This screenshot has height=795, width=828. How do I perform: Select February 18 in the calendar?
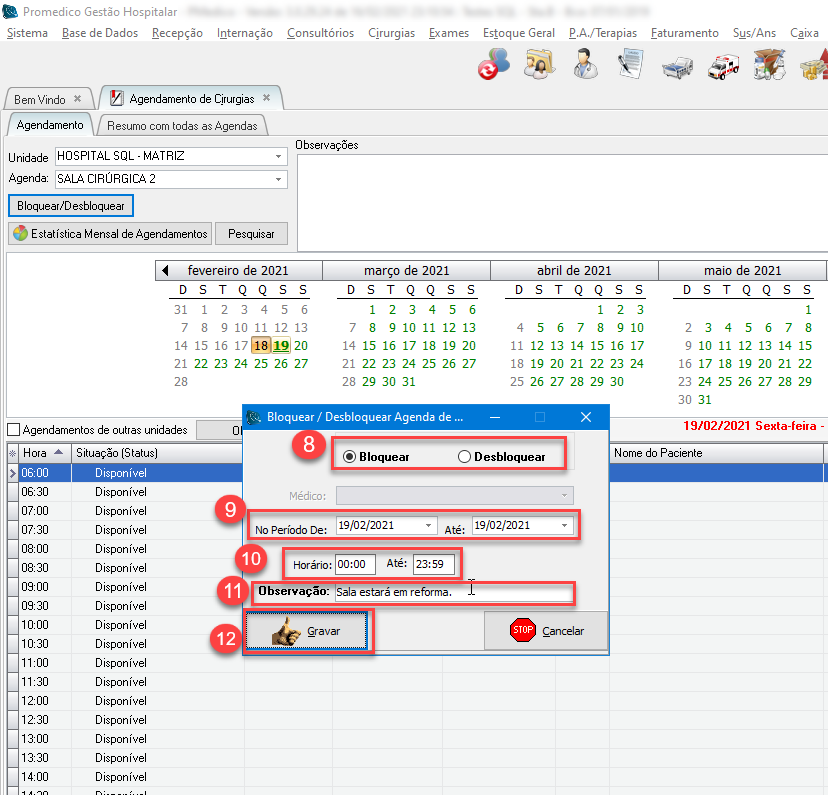261,346
